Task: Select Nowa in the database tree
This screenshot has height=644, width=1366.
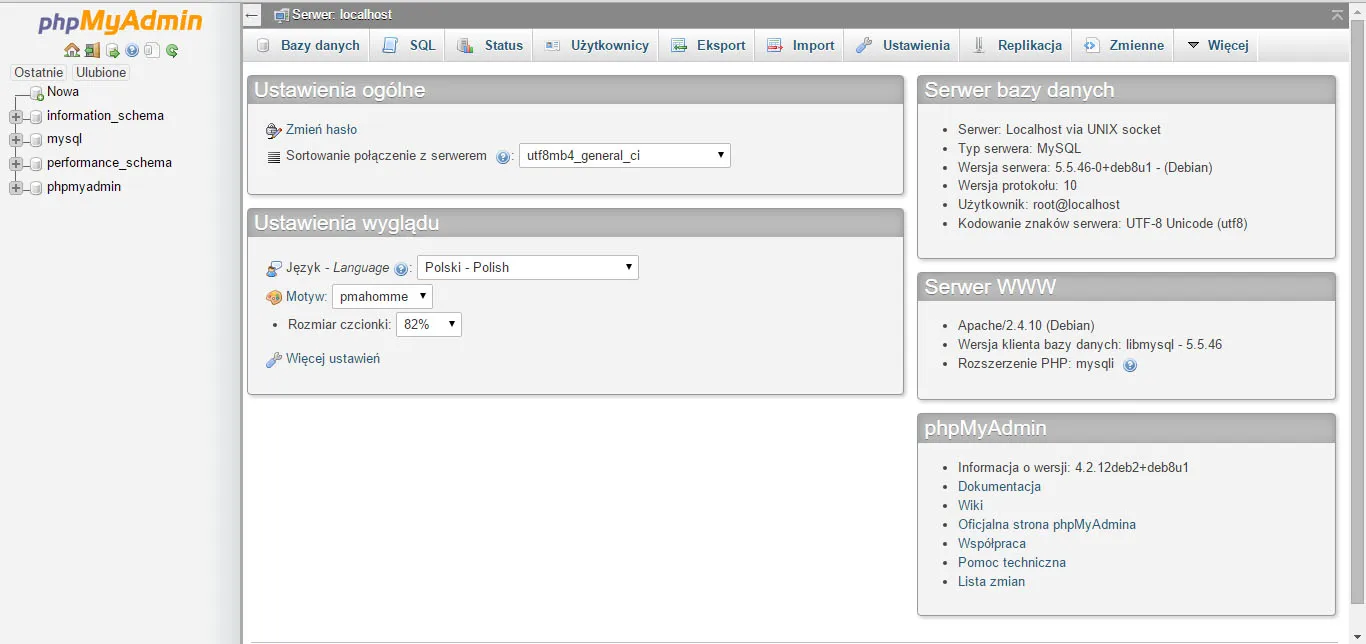Action: [x=63, y=92]
